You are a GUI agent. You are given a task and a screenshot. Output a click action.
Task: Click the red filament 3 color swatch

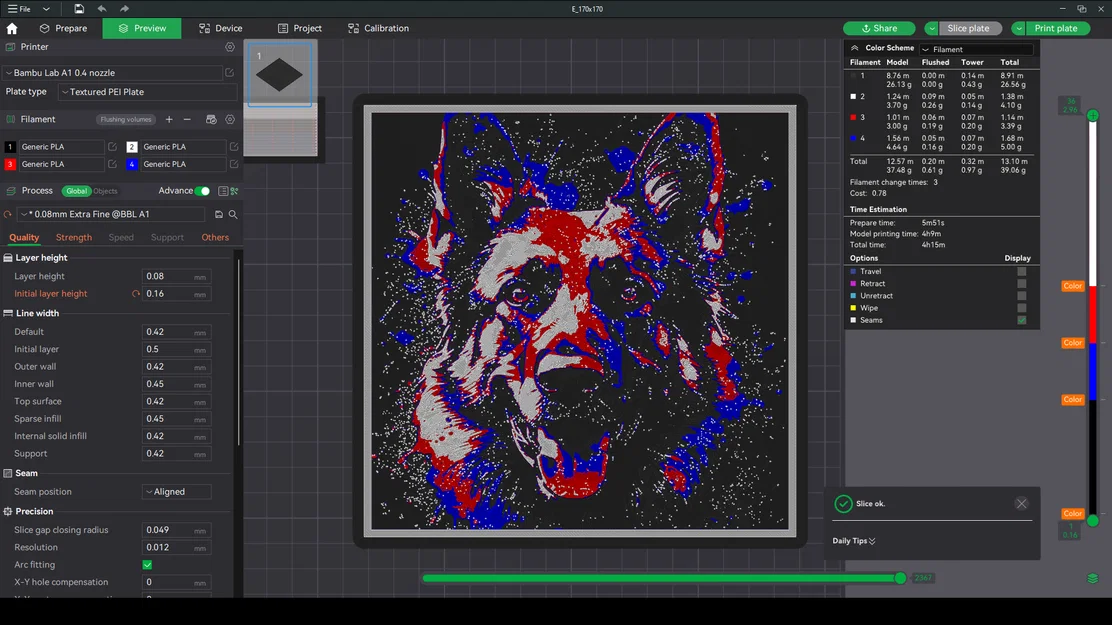(x=10, y=164)
